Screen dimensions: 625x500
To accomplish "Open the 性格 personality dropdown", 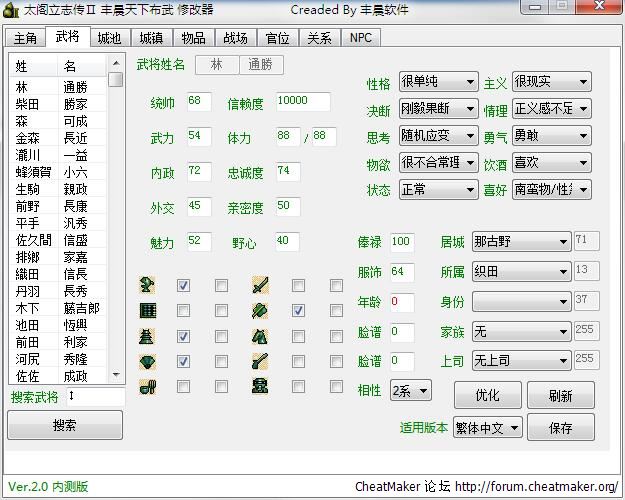I will tap(438, 82).
